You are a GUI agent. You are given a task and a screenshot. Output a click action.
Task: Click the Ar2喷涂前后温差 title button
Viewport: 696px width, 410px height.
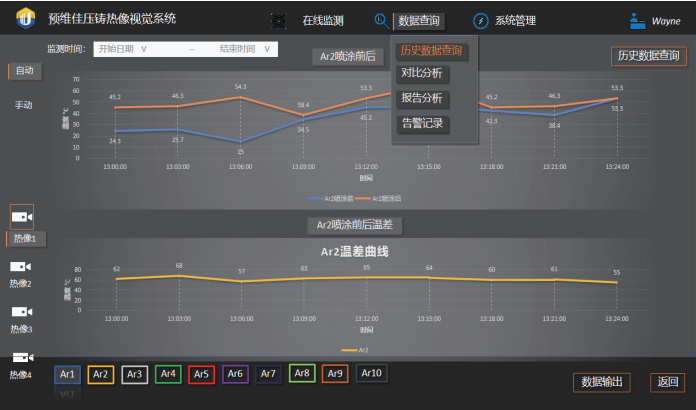tap(355, 225)
